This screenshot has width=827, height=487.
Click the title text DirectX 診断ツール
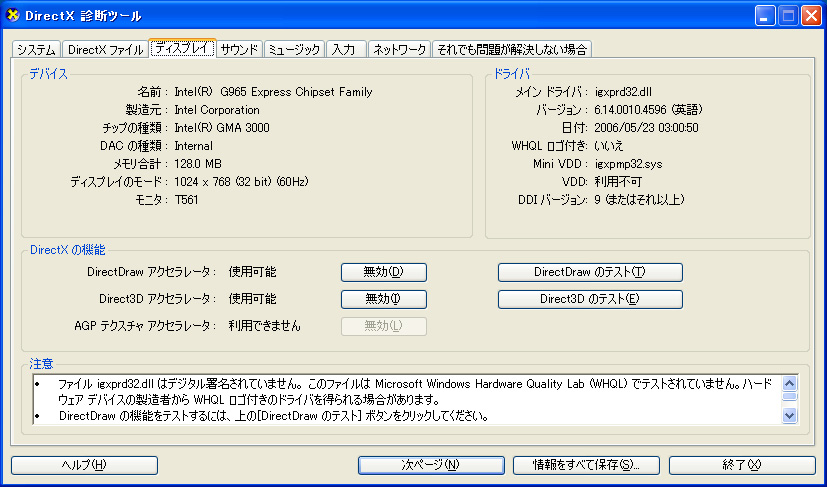[83, 16]
